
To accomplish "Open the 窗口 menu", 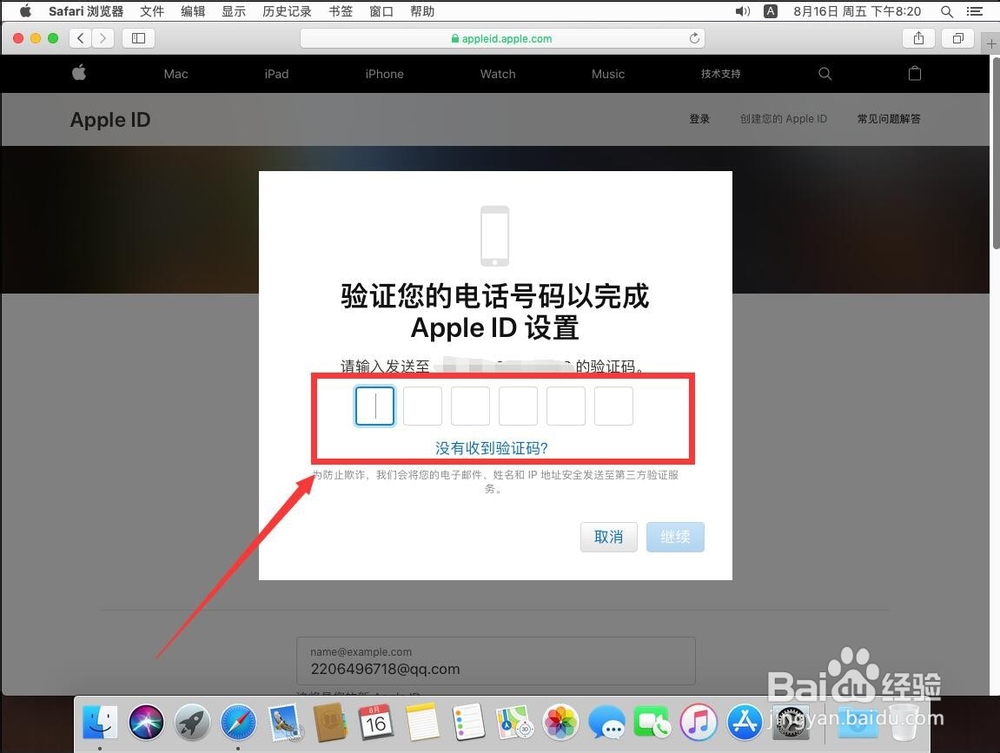I will tap(381, 11).
